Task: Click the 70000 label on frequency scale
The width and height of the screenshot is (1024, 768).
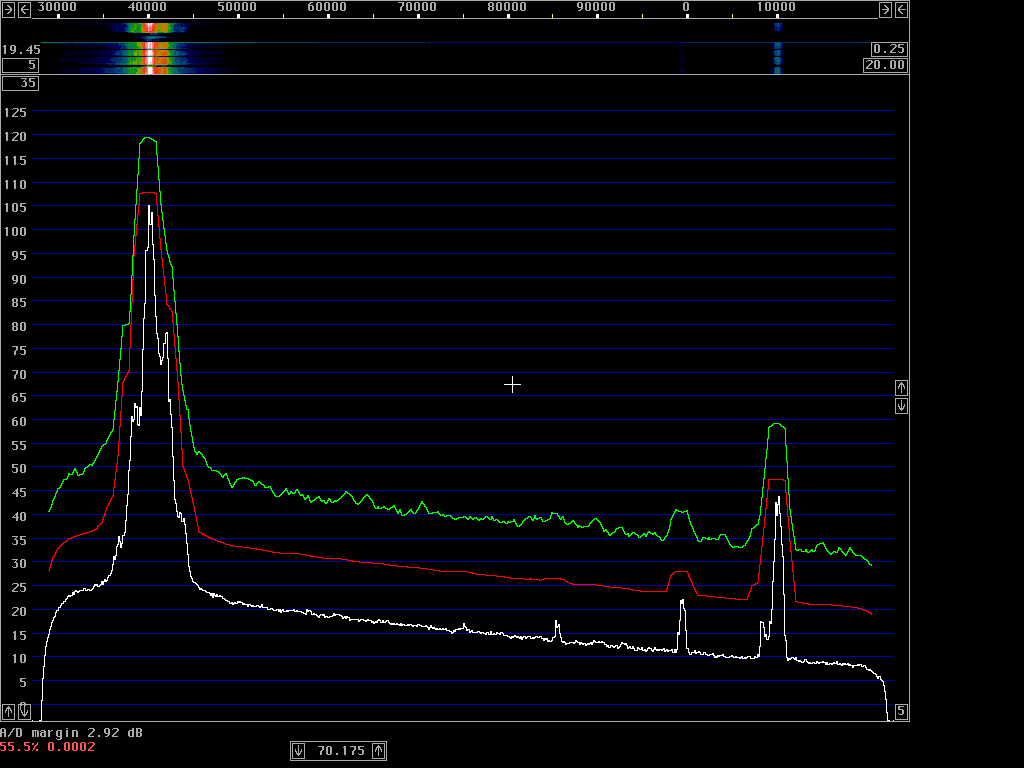Action: point(417,7)
